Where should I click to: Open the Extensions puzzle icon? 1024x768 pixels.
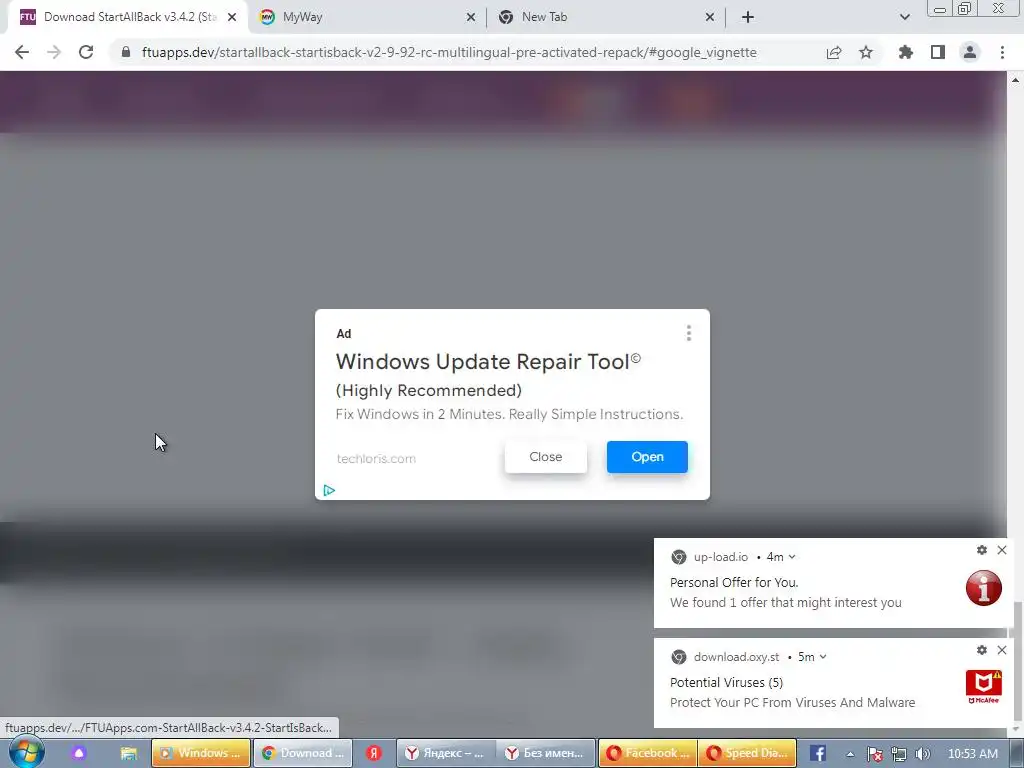[906, 52]
